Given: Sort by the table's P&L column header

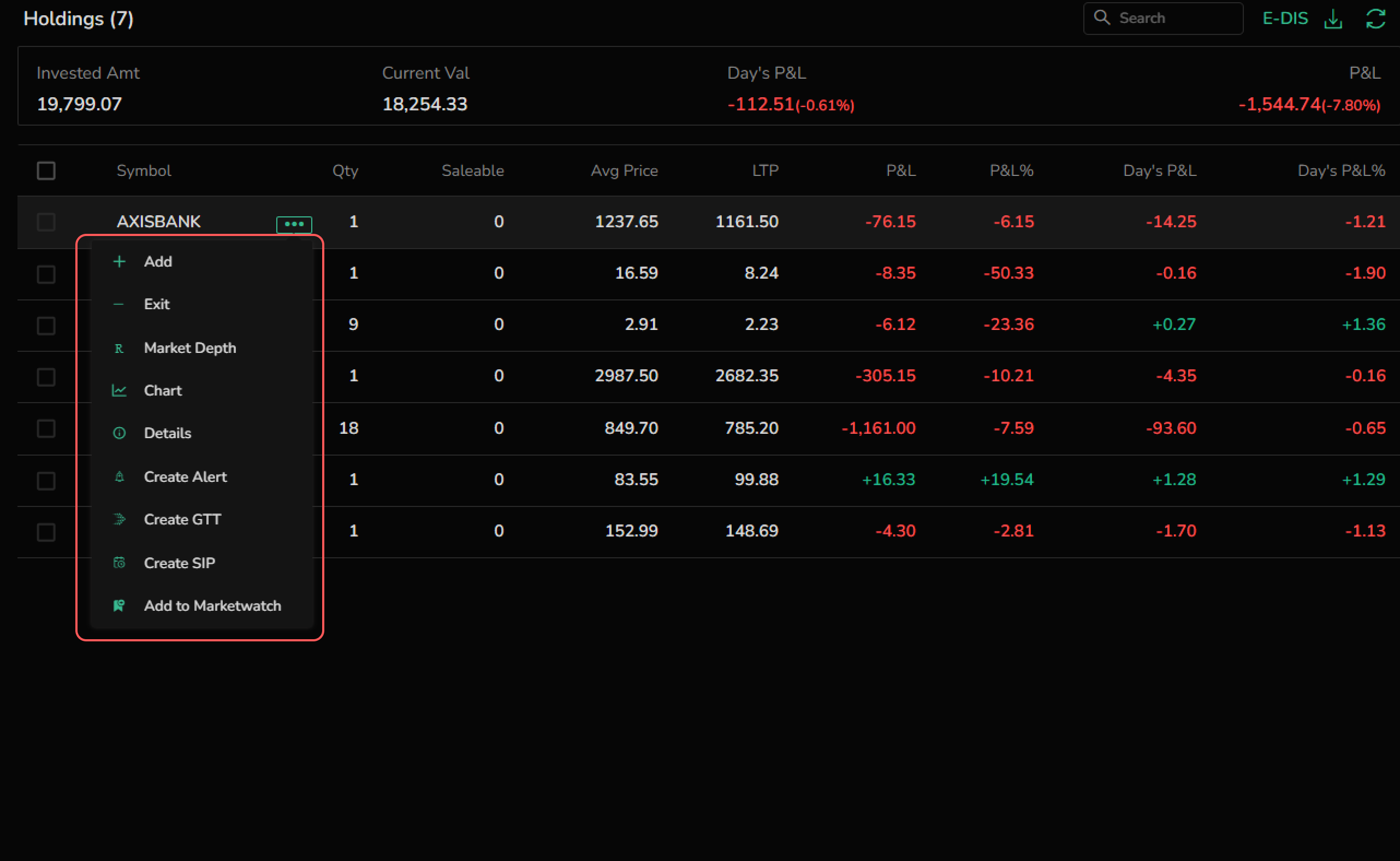Looking at the screenshot, I should pyautogui.click(x=901, y=170).
